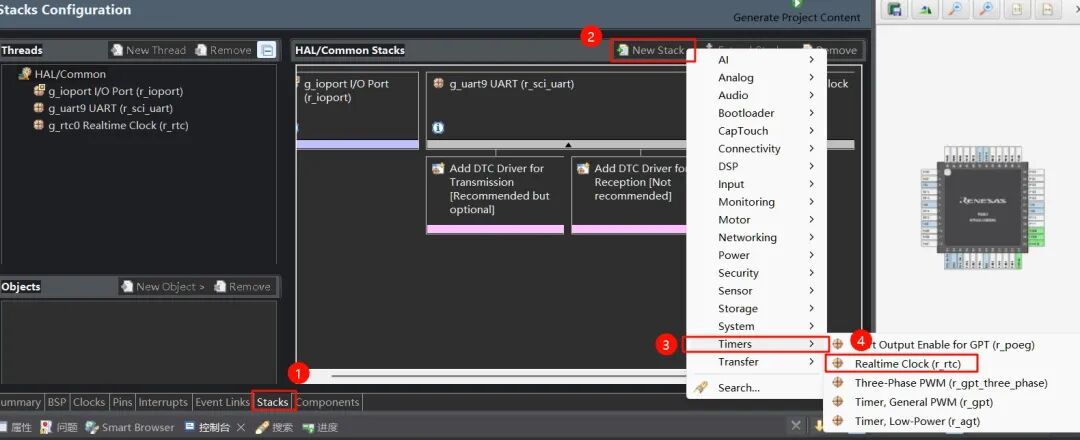The height and width of the screenshot is (440, 1080).
Task: Click the save image icon in package toolbar
Action: click(x=894, y=10)
